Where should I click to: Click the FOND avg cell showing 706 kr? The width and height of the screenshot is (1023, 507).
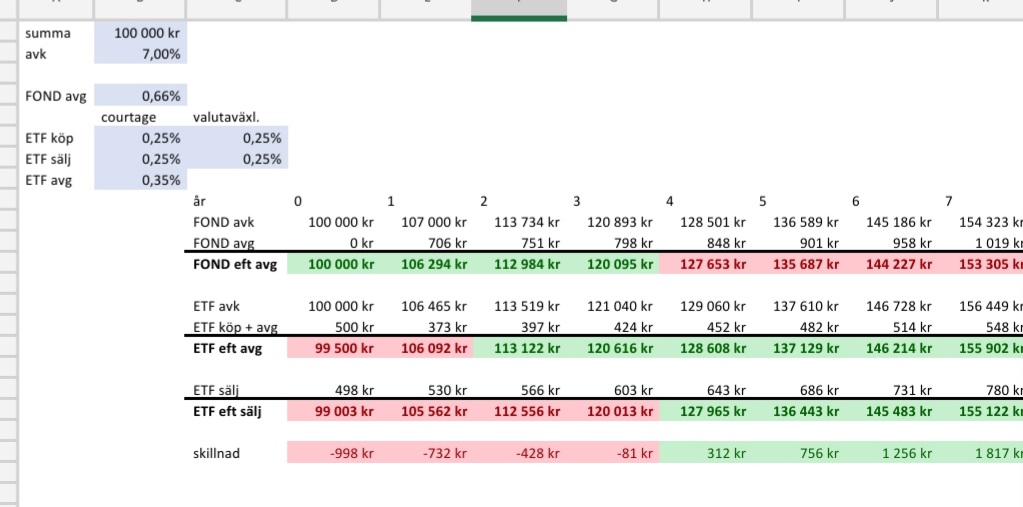tap(426, 243)
